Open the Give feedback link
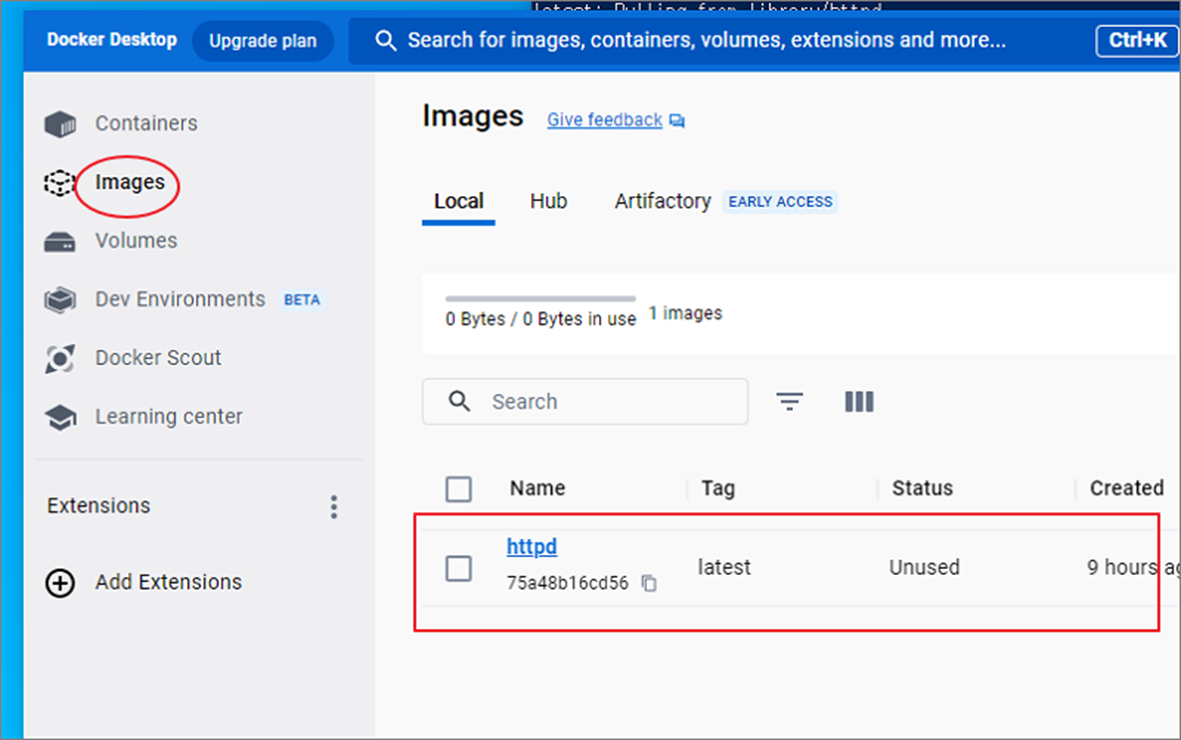Viewport: 1181px width, 740px height. pos(604,121)
